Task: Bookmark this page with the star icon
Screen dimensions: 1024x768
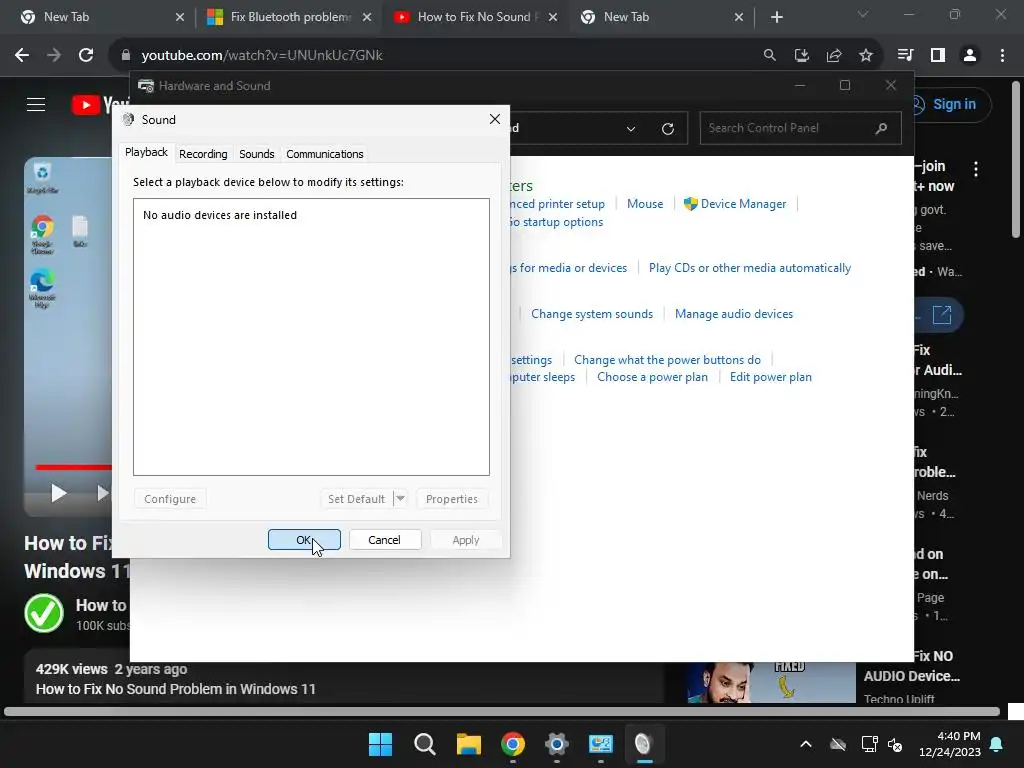Action: click(x=866, y=56)
